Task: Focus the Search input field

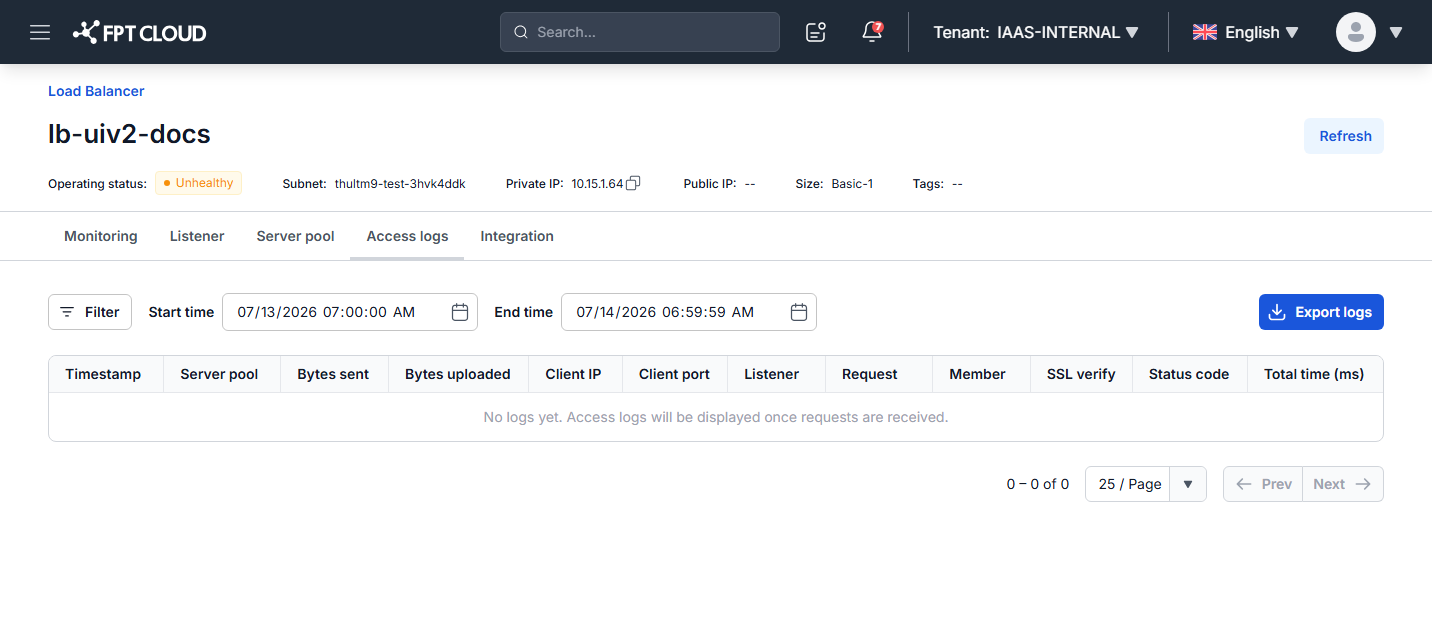Action: pyautogui.click(x=640, y=32)
